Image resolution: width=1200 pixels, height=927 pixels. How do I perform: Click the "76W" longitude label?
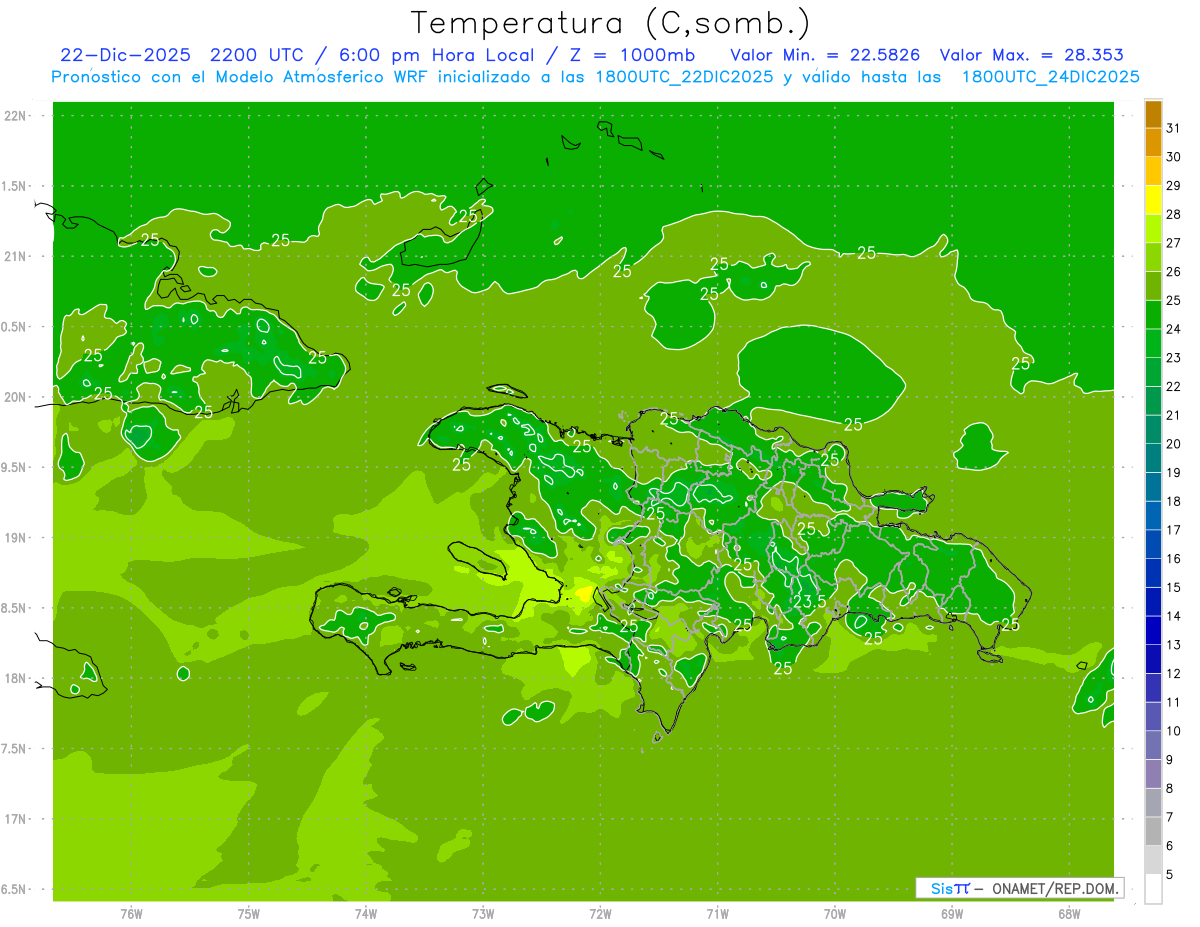click(131, 913)
